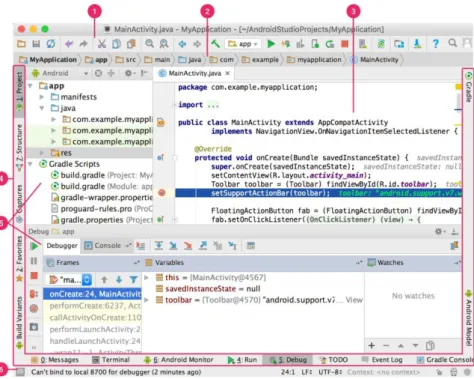Screen dimensions: 474x379
Task: Click the Synchronize toolbar icon
Action: coord(51,44)
